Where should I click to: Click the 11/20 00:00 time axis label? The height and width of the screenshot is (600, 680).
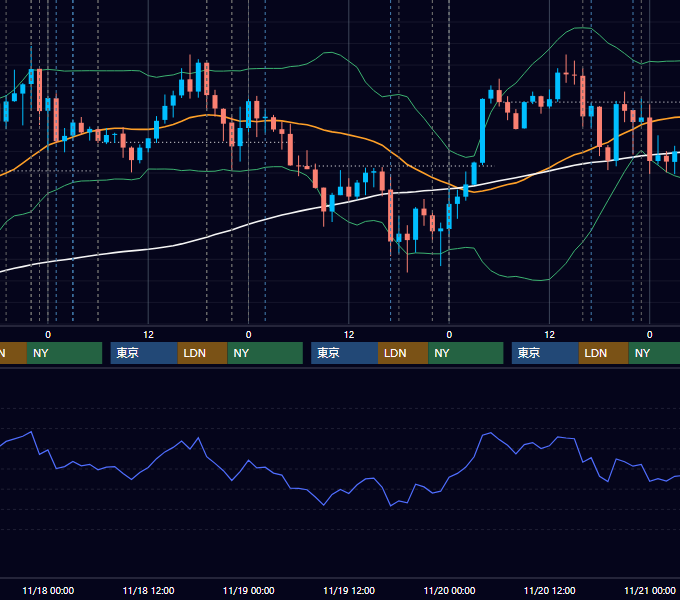coord(449,590)
